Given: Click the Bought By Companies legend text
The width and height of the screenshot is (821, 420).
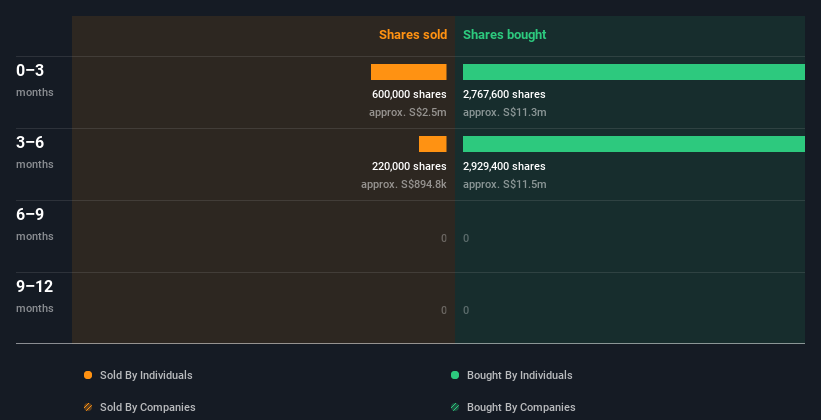Looking at the screenshot, I should pos(521,407).
